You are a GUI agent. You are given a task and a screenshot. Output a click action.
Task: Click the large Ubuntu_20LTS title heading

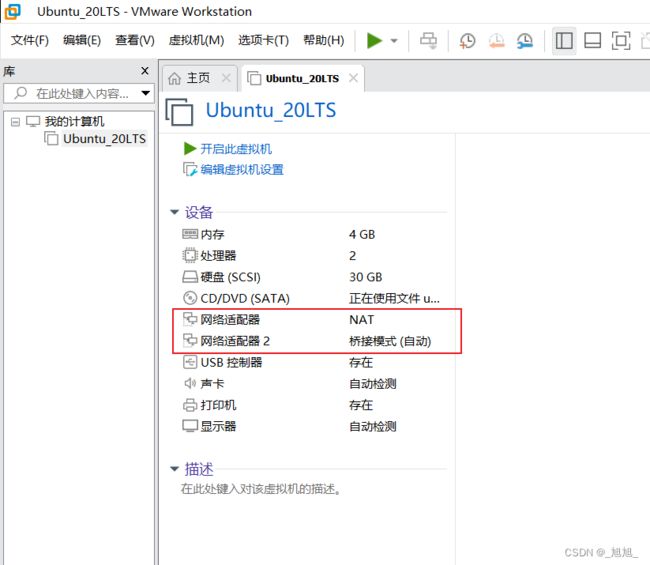[271, 110]
